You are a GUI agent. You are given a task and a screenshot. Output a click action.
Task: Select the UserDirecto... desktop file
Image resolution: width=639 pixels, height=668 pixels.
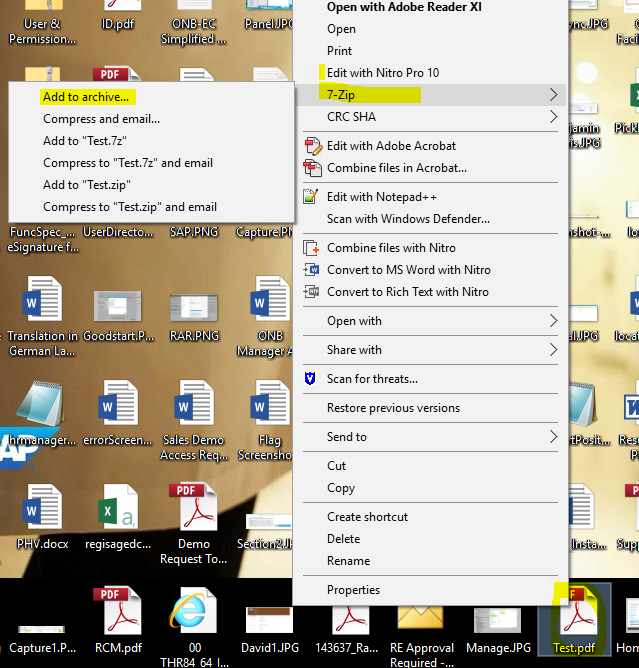pos(118,232)
